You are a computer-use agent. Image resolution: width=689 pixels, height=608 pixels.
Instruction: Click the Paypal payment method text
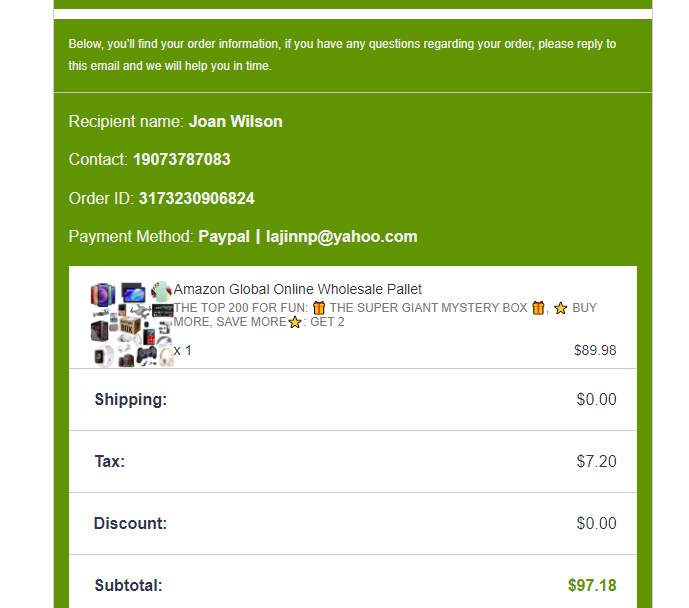tap(224, 237)
